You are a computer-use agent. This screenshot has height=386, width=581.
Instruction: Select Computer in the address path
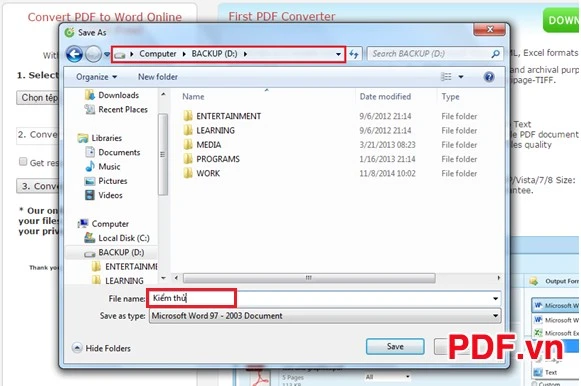(157, 54)
